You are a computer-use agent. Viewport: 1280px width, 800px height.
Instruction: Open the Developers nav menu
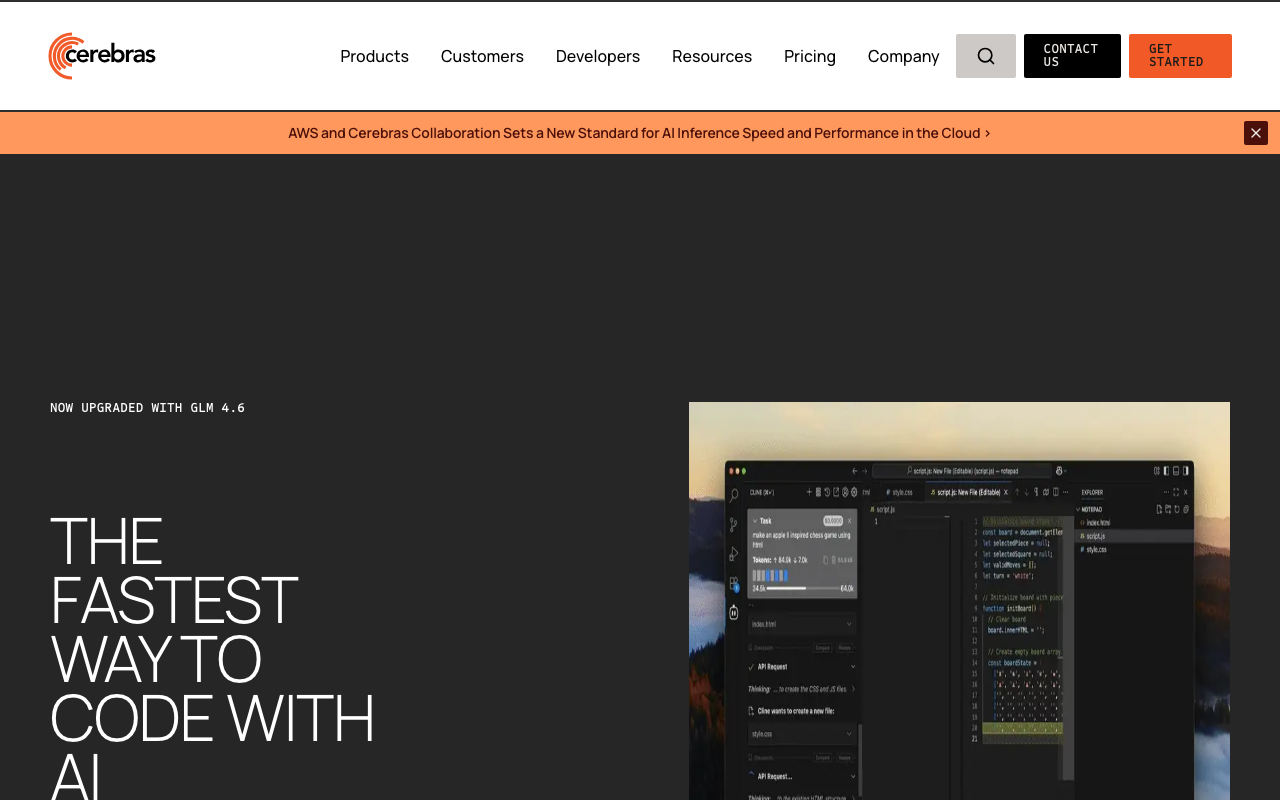597,56
